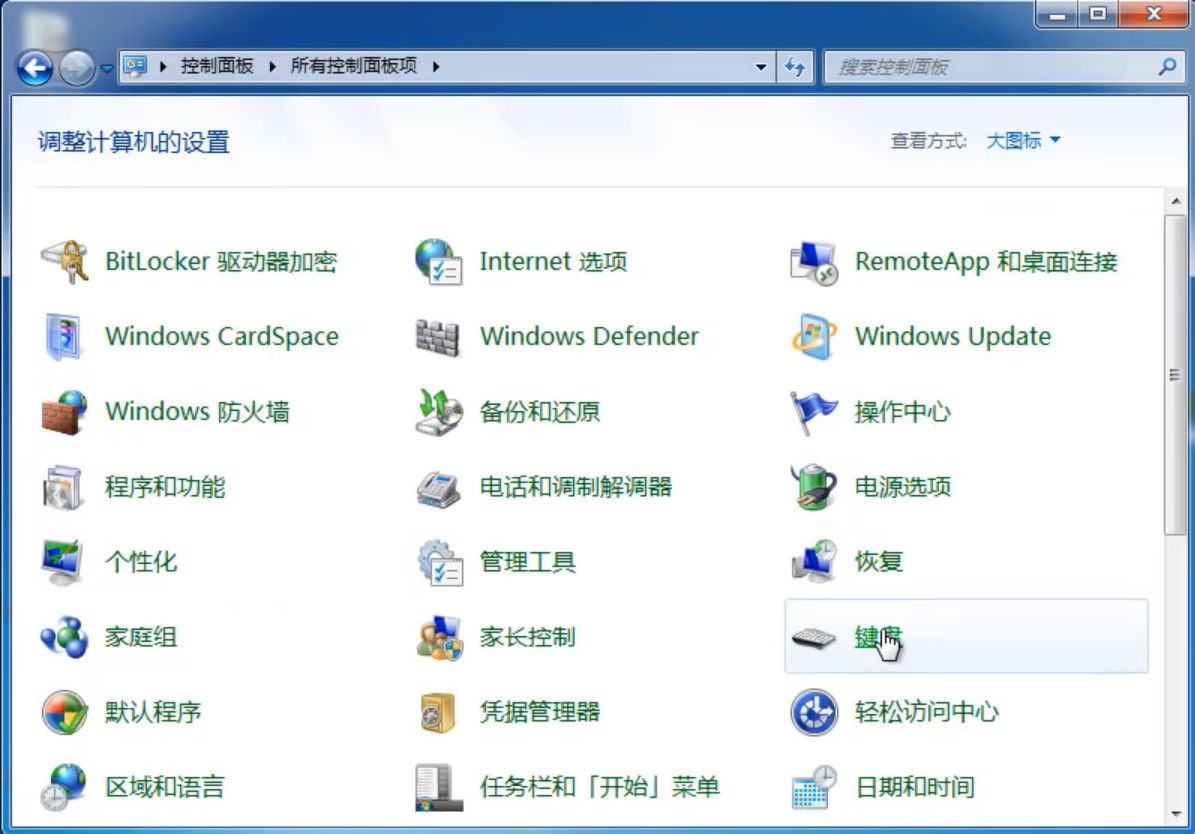The image size is (1195, 834).
Task: Open the 程序和功能 link
Action: 165,487
